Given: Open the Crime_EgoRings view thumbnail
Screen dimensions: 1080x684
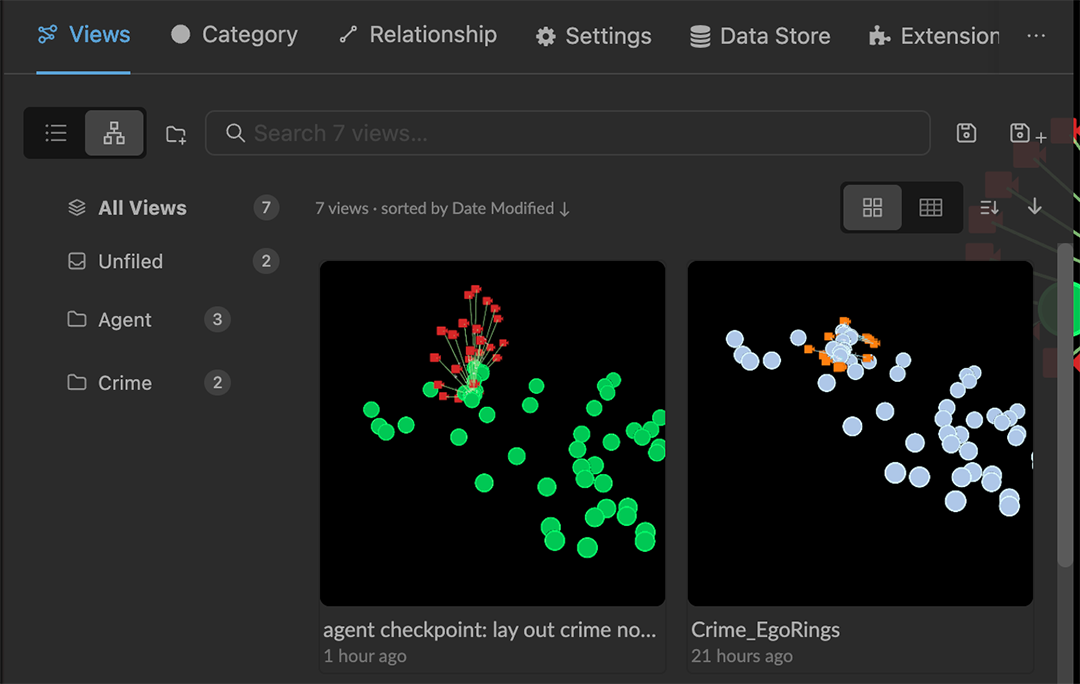Looking at the screenshot, I should [x=860, y=433].
